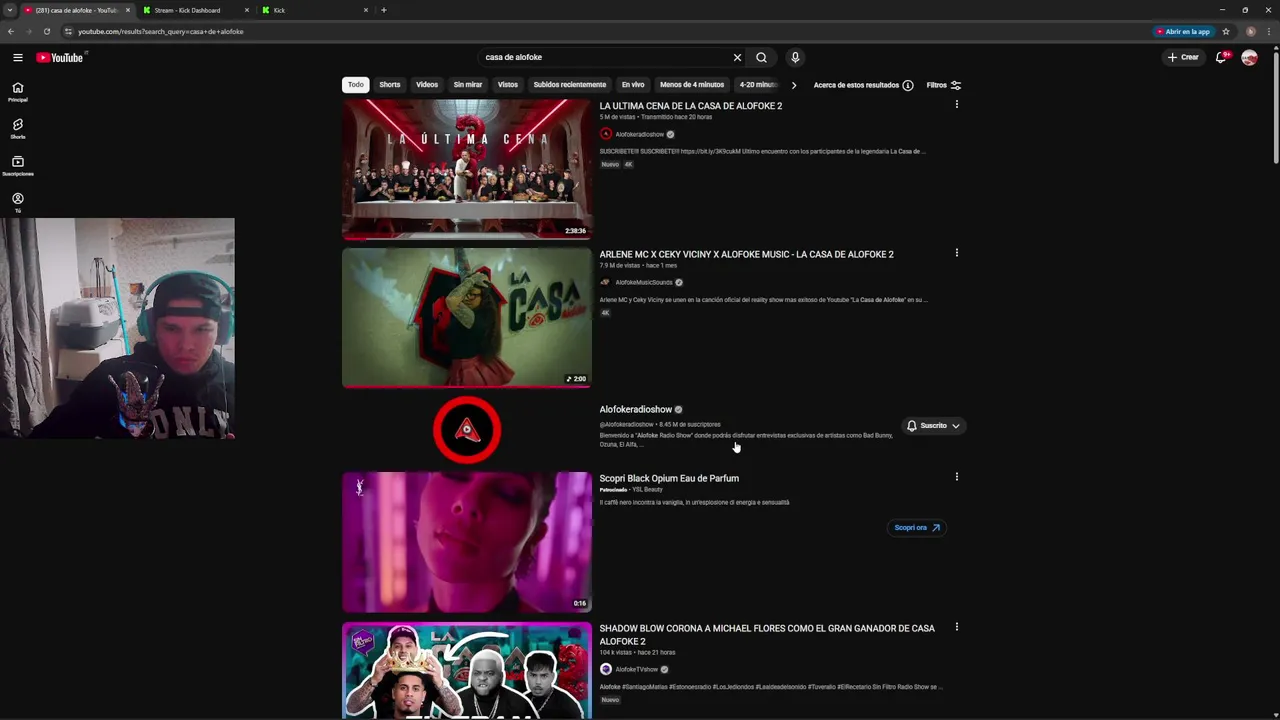The height and width of the screenshot is (720, 1280).
Task: Open Shorts in the left sidebar
Action: coord(18,129)
